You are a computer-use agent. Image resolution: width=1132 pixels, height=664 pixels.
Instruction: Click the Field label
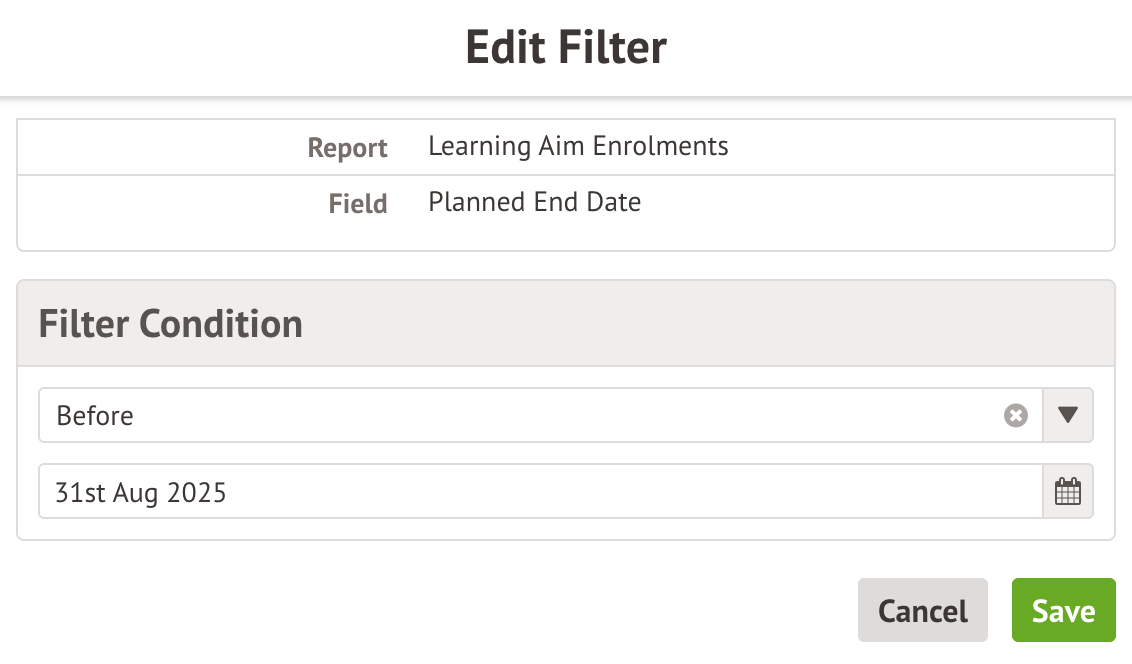358,204
